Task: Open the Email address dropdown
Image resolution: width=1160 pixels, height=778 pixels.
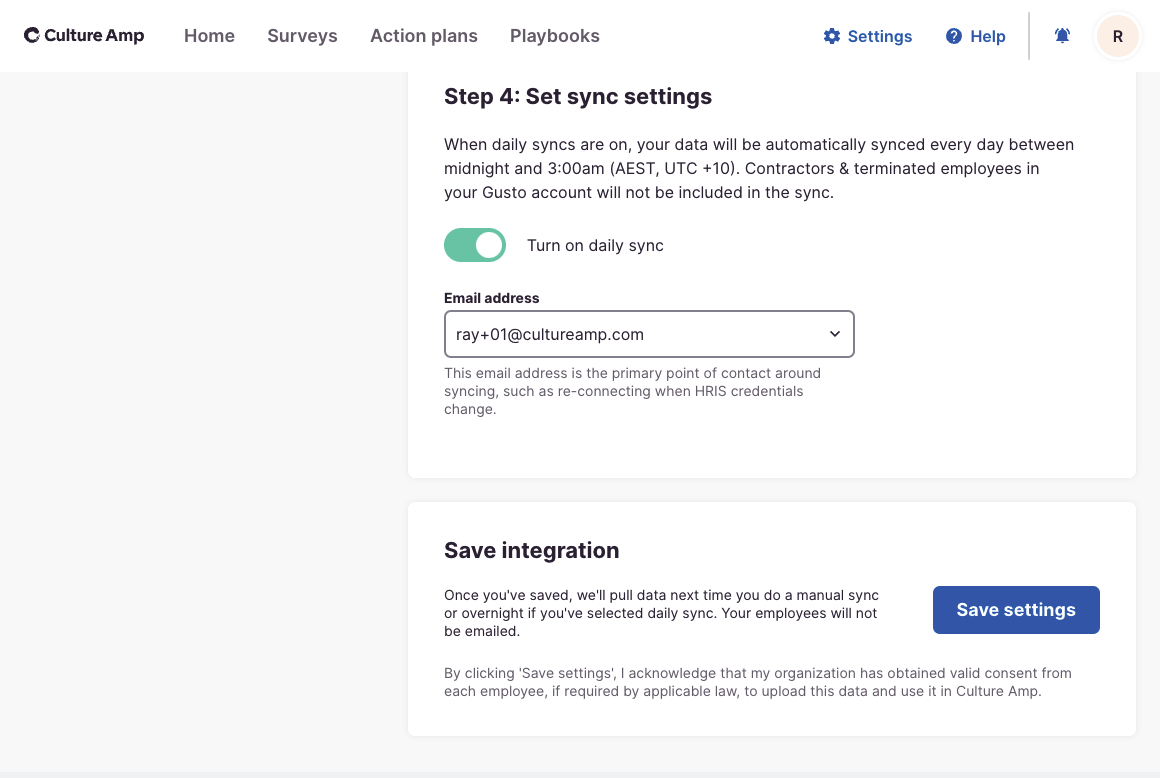Action: point(649,334)
